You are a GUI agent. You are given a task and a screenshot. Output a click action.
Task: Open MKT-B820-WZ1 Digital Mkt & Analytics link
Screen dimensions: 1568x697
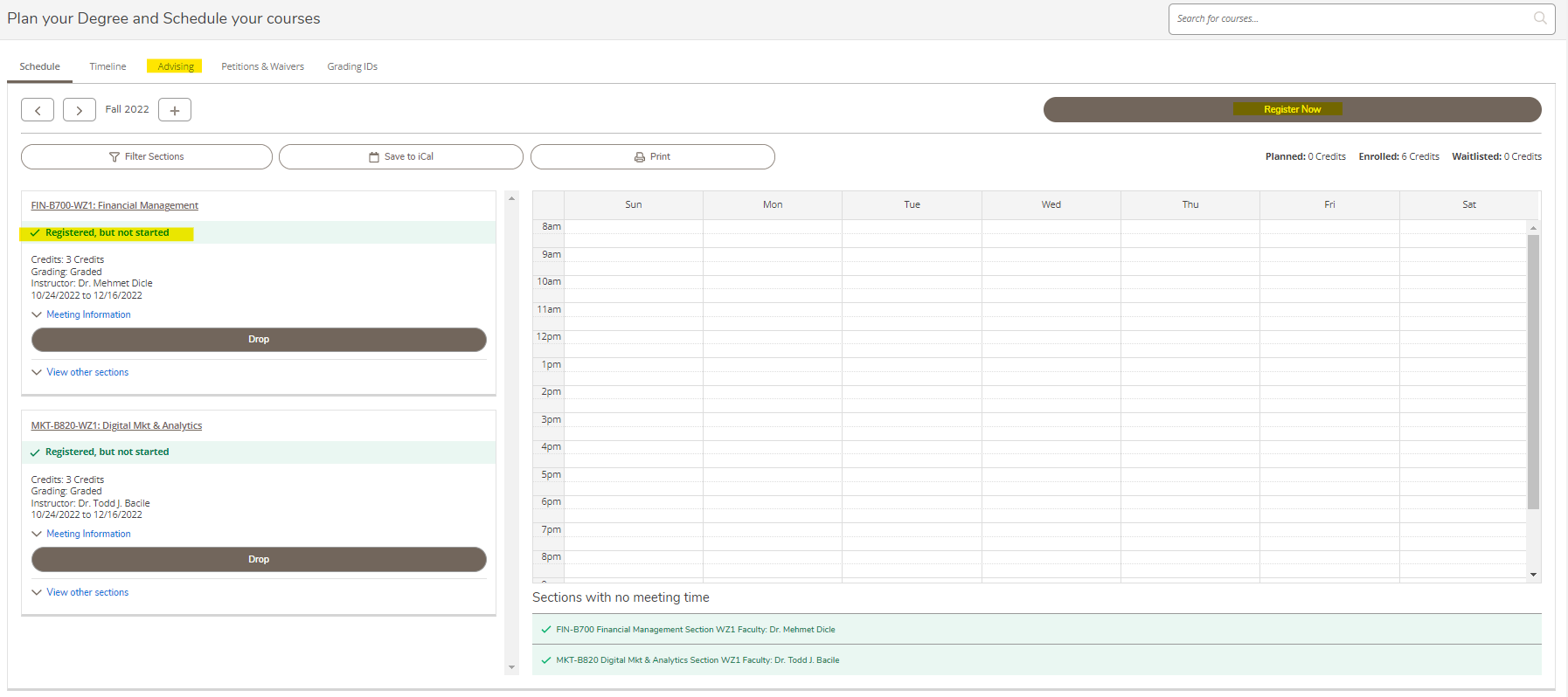point(116,425)
